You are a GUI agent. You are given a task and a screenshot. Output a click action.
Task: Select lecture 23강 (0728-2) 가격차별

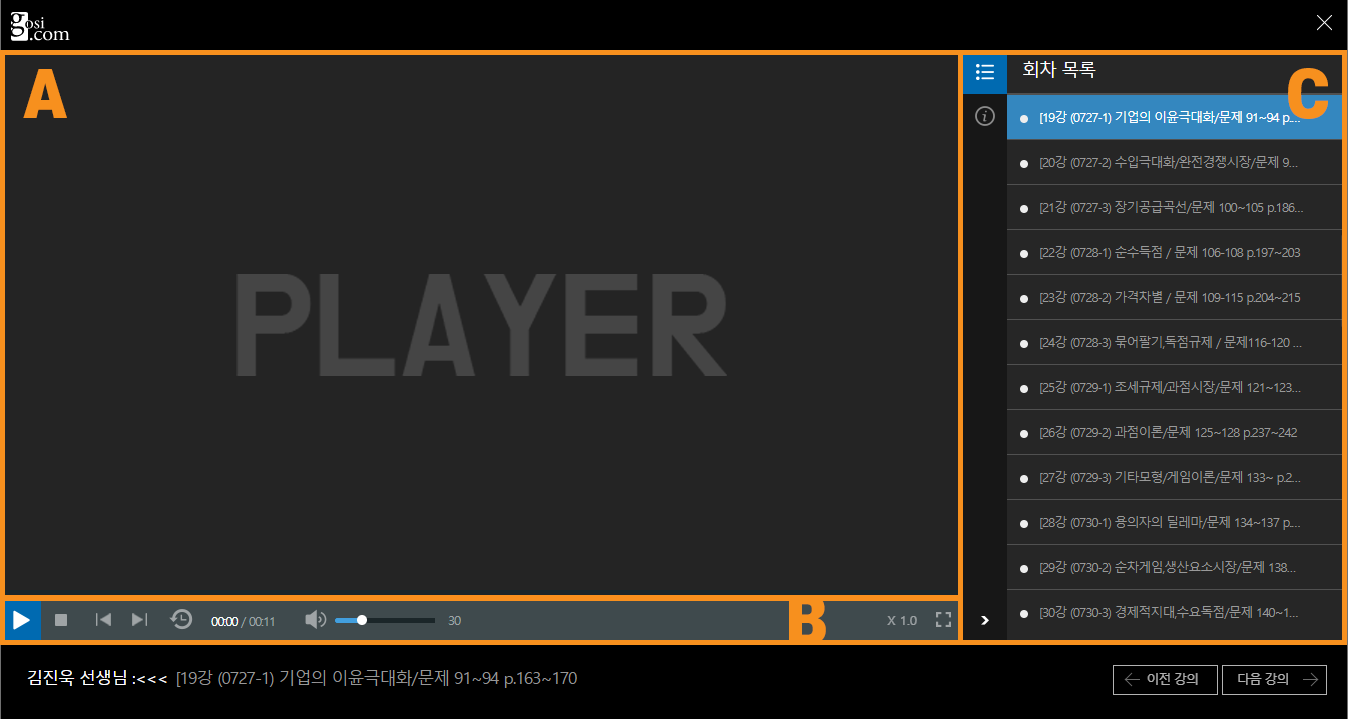click(x=1174, y=297)
